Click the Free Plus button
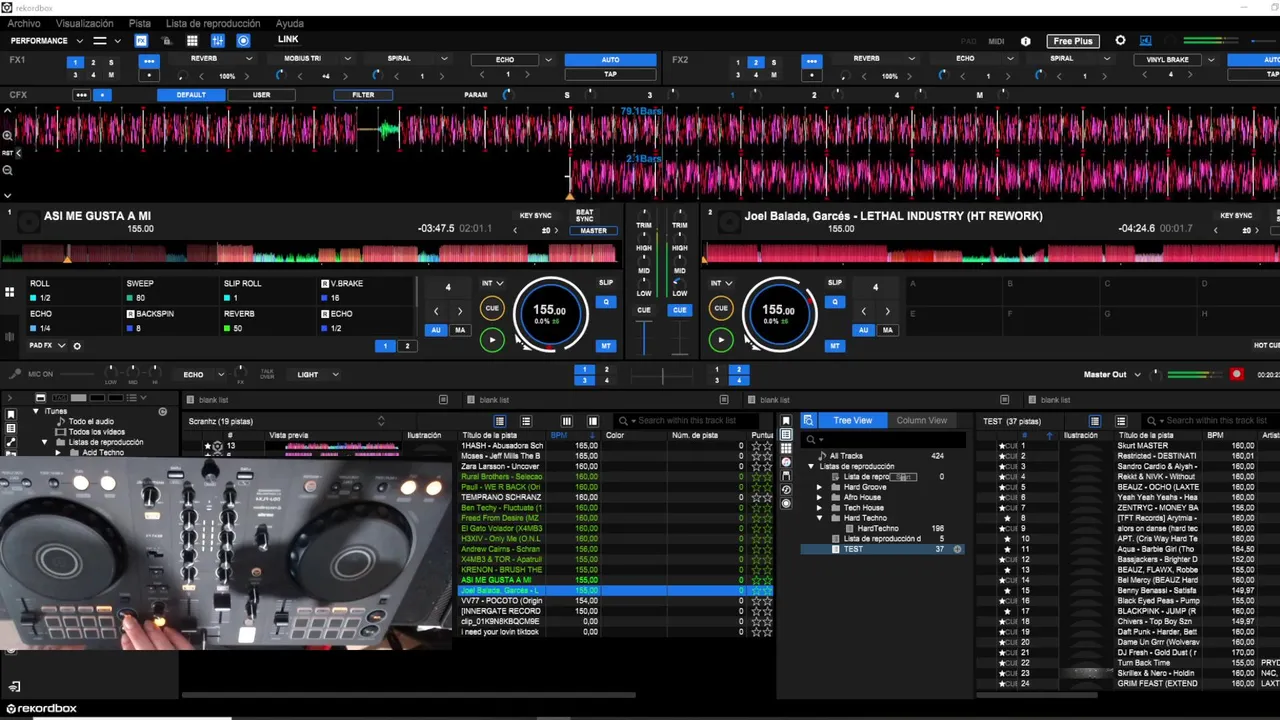The image size is (1280, 720). [1073, 41]
